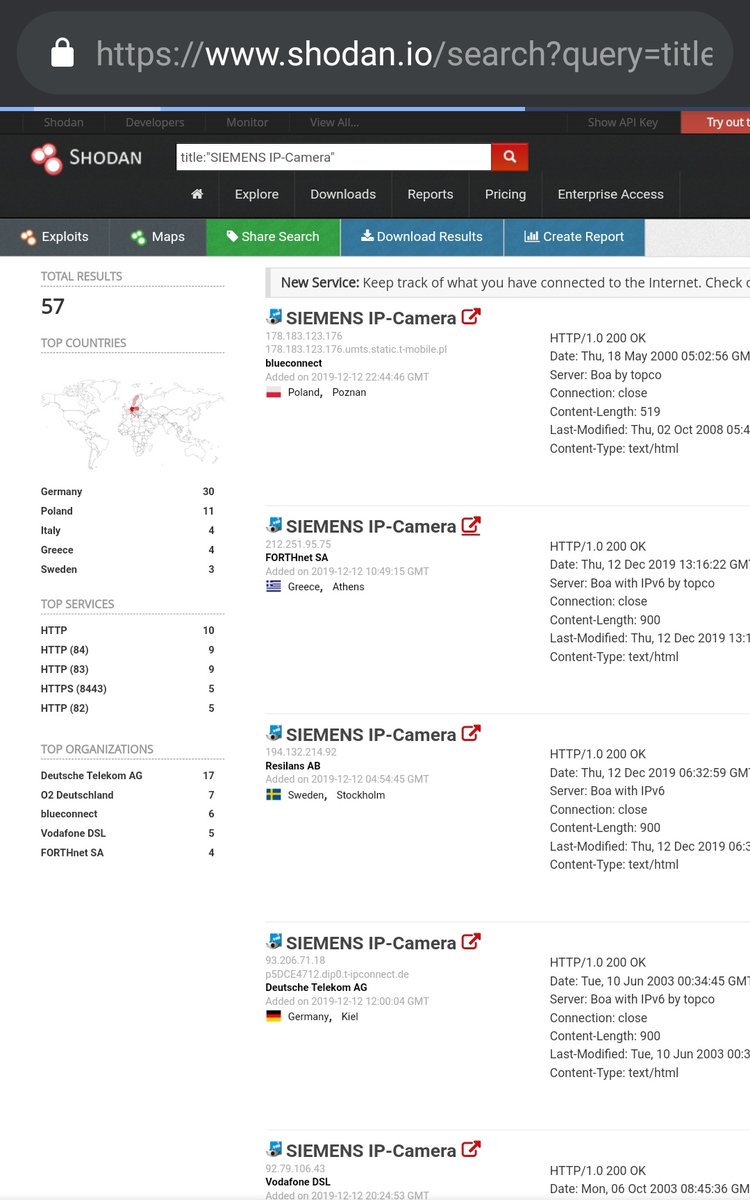The image size is (750, 1200).
Task: Click the Poznan city link
Action: [349, 393]
